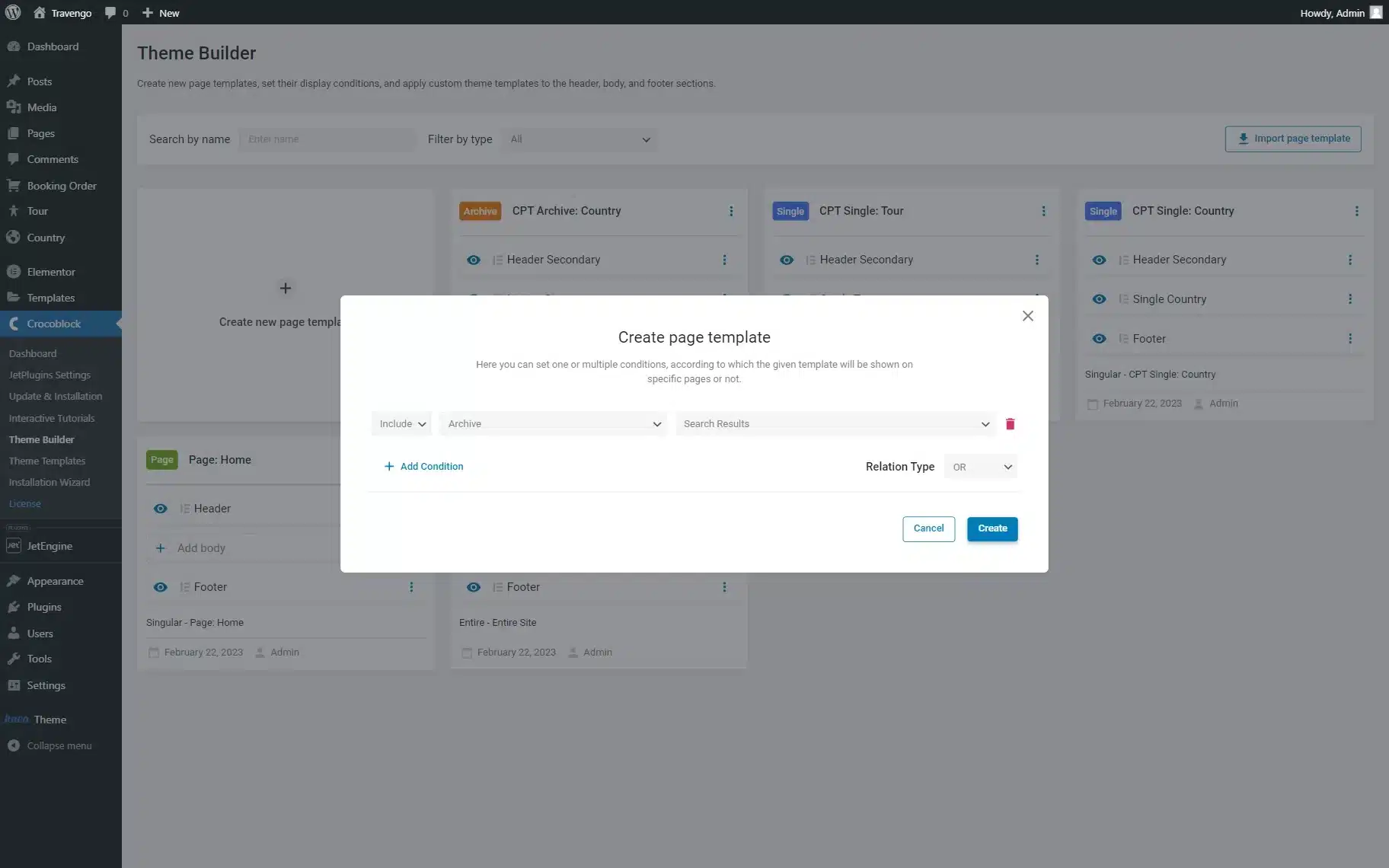Open Header Secondary options in CPT Single: Tour
The height and width of the screenshot is (868, 1389).
click(x=1036, y=260)
